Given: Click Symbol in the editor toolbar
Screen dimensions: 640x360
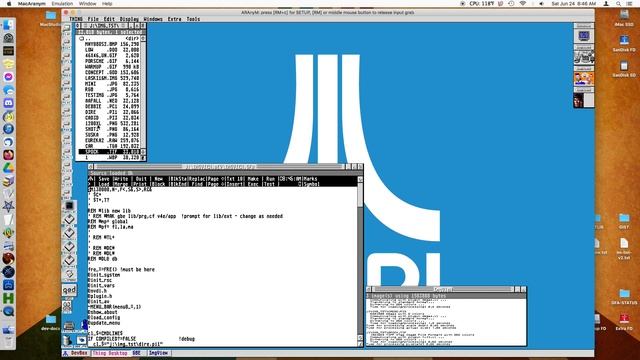Looking at the screenshot, I should click(311, 184).
